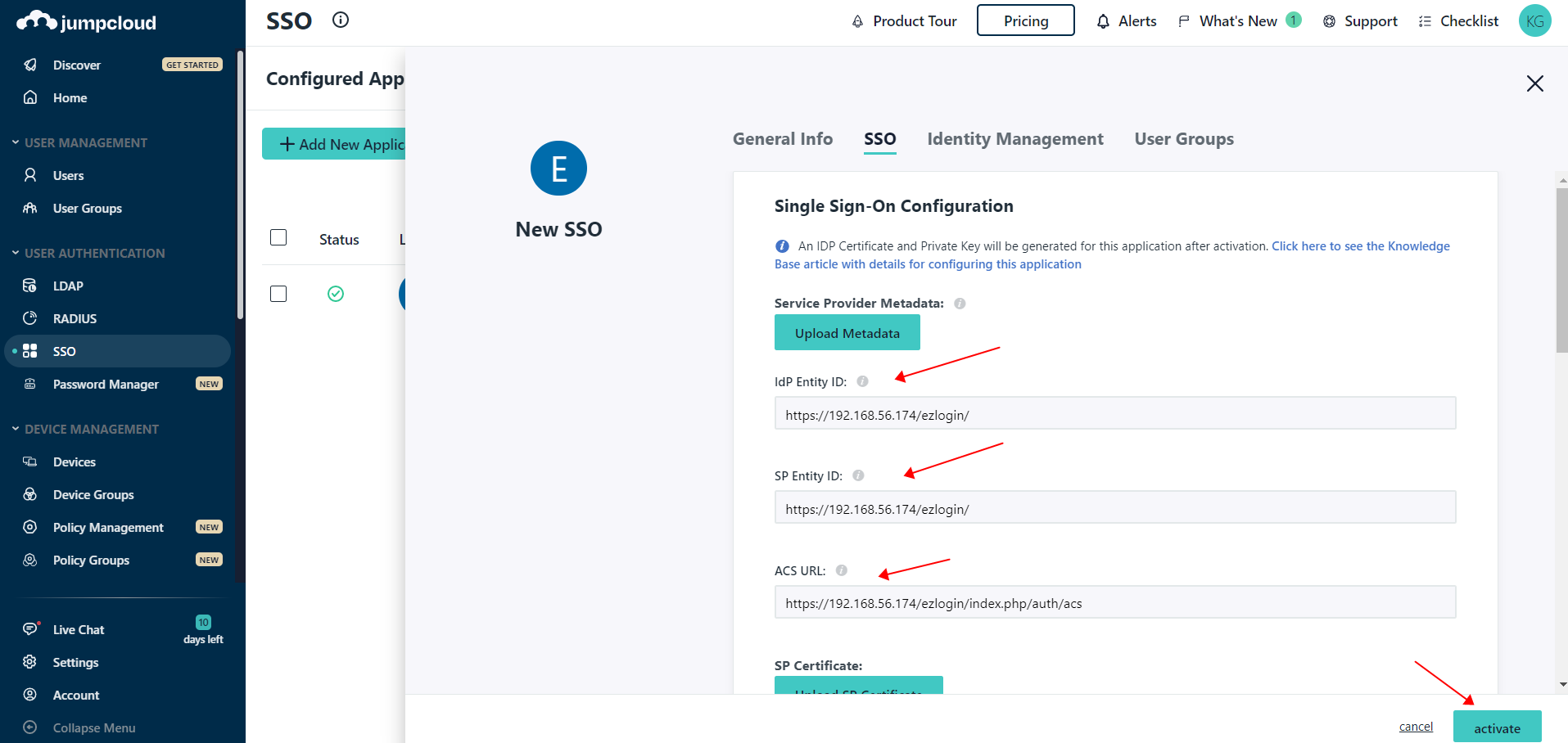Click the green active status checkmark

pyautogui.click(x=336, y=294)
